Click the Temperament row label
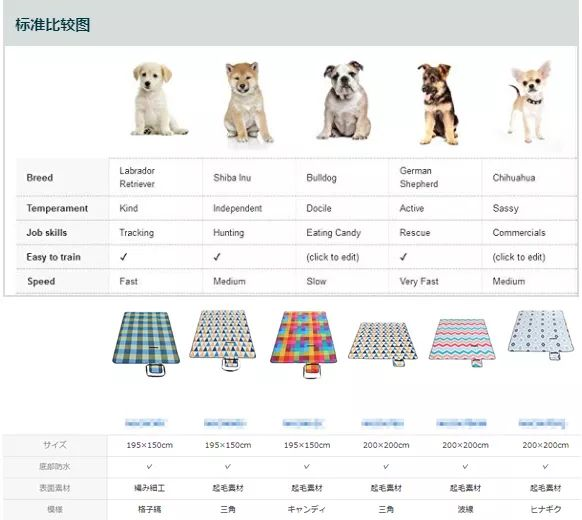The height and width of the screenshot is (520, 582). (57, 208)
